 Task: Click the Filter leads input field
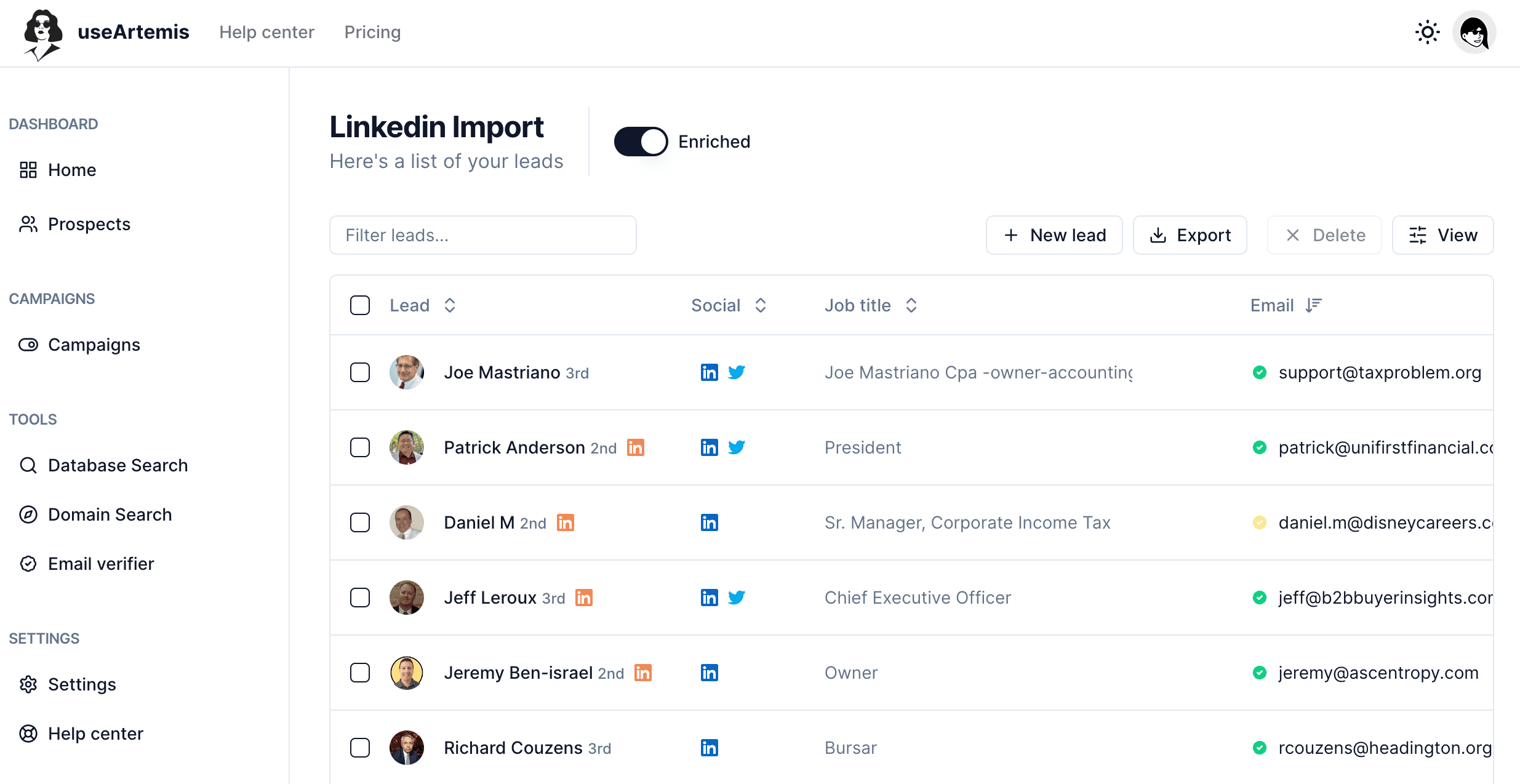pyautogui.click(x=483, y=235)
